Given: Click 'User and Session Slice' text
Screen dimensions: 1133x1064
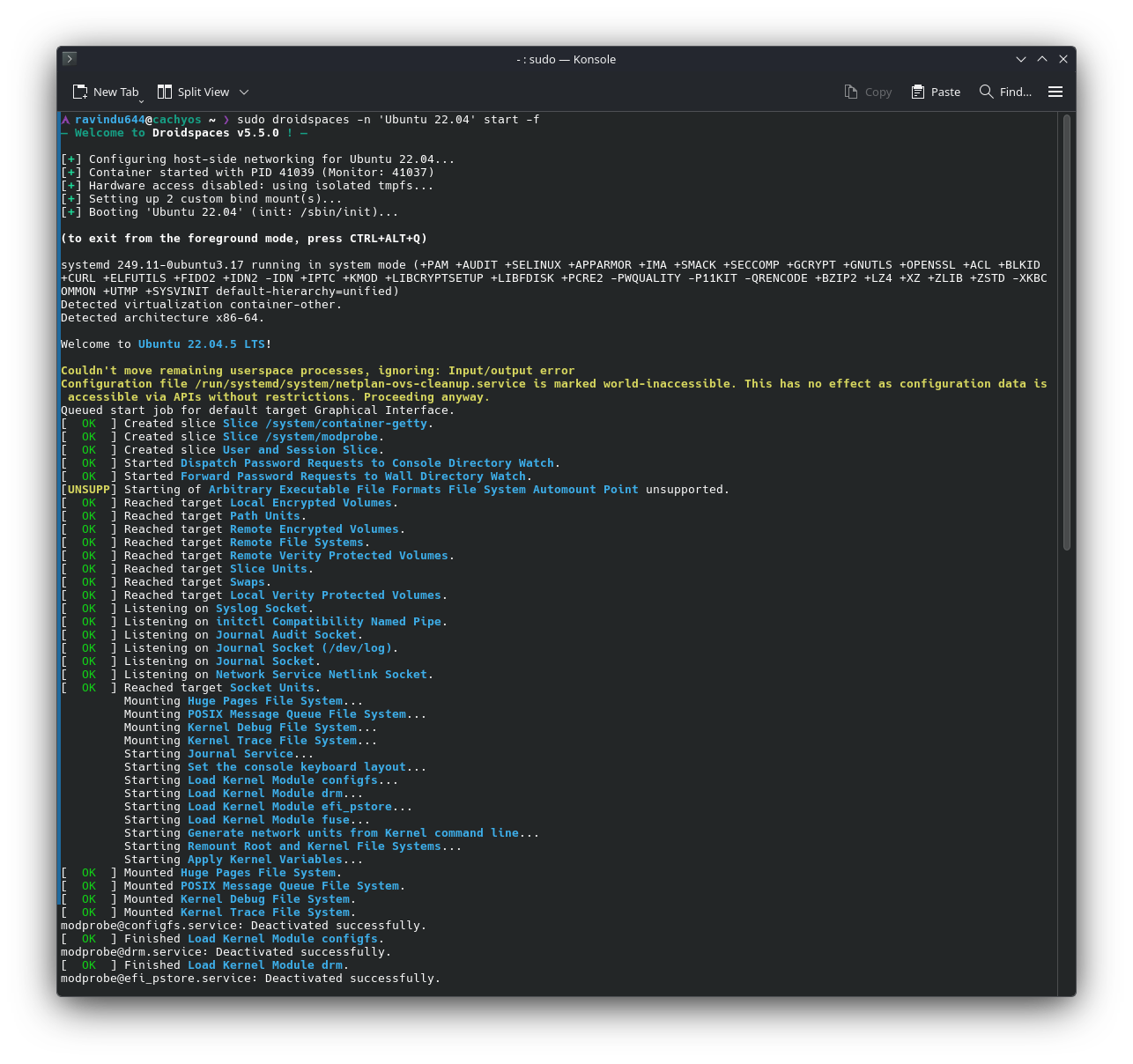Looking at the screenshot, I should 300,450.
